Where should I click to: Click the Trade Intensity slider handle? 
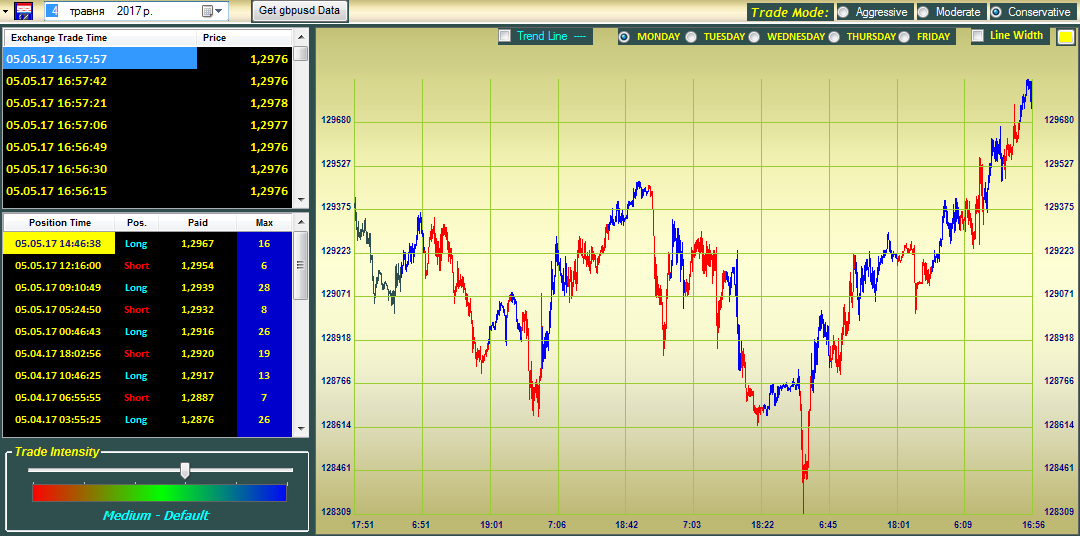184,470
